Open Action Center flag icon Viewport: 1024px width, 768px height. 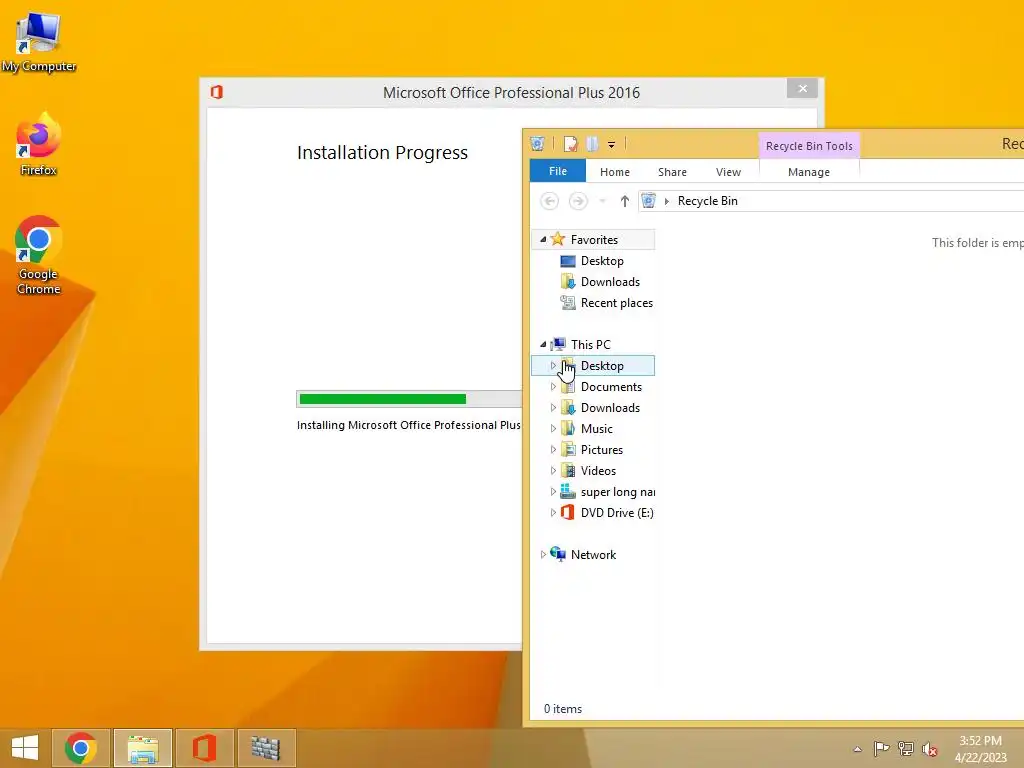tap(881, 748)
